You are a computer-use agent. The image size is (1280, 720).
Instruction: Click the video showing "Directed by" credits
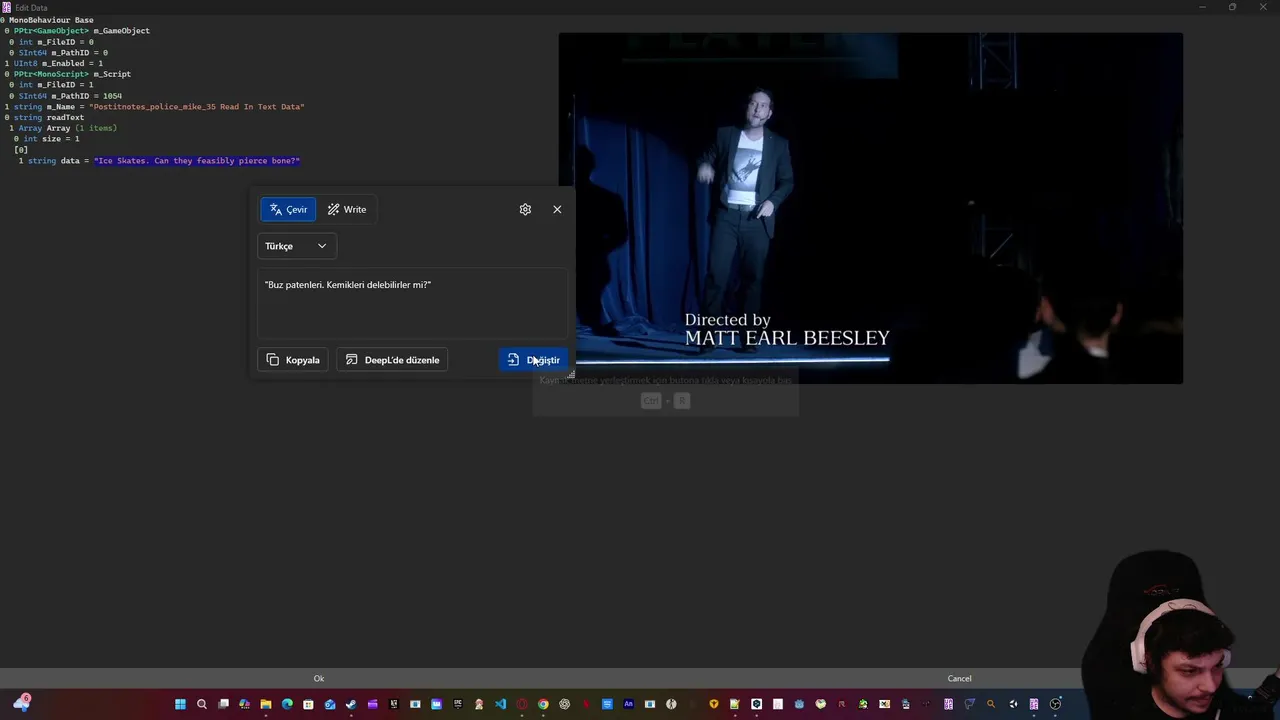[870, 208]
